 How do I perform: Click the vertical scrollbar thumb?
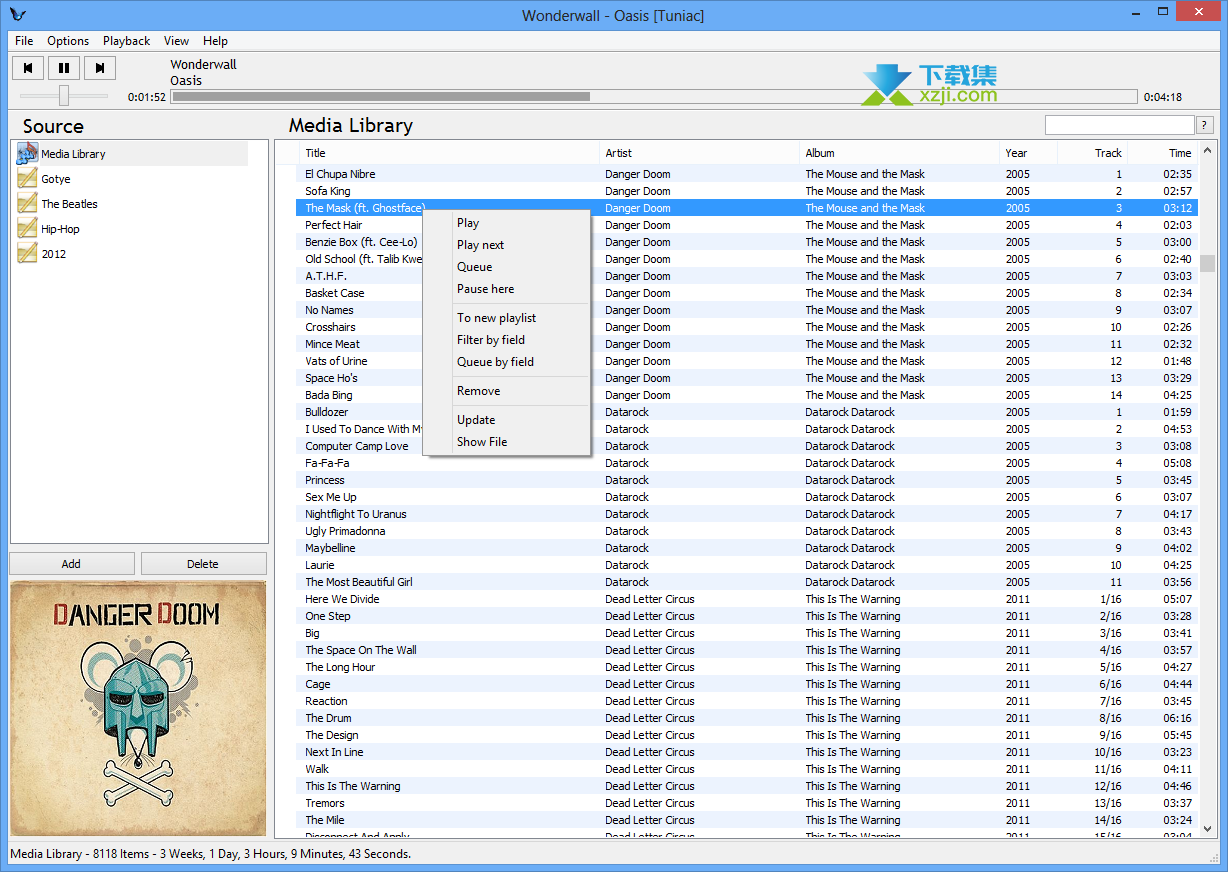pyautogui.click(x=1208, y=263)
